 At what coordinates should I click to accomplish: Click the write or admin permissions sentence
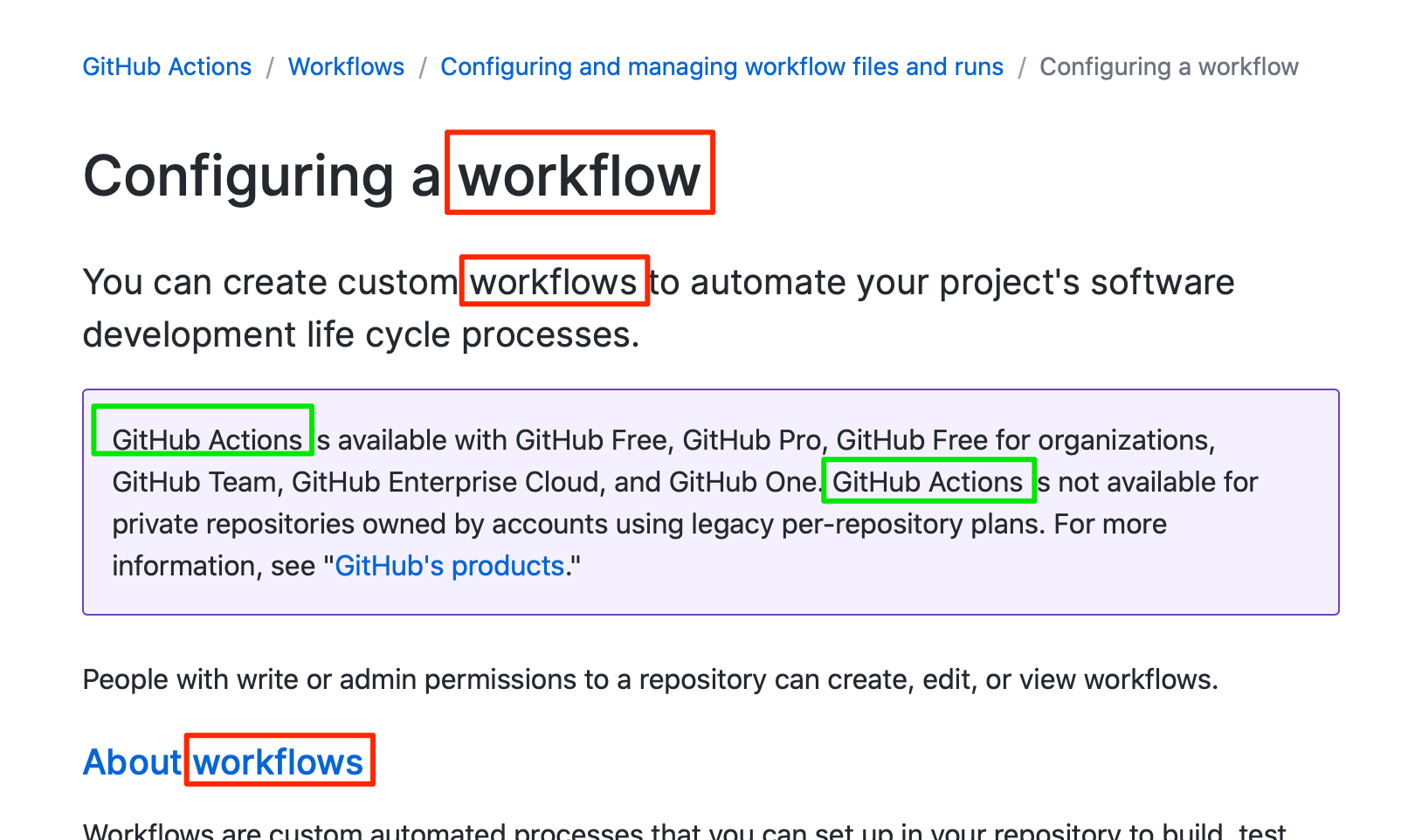point(650,679)
